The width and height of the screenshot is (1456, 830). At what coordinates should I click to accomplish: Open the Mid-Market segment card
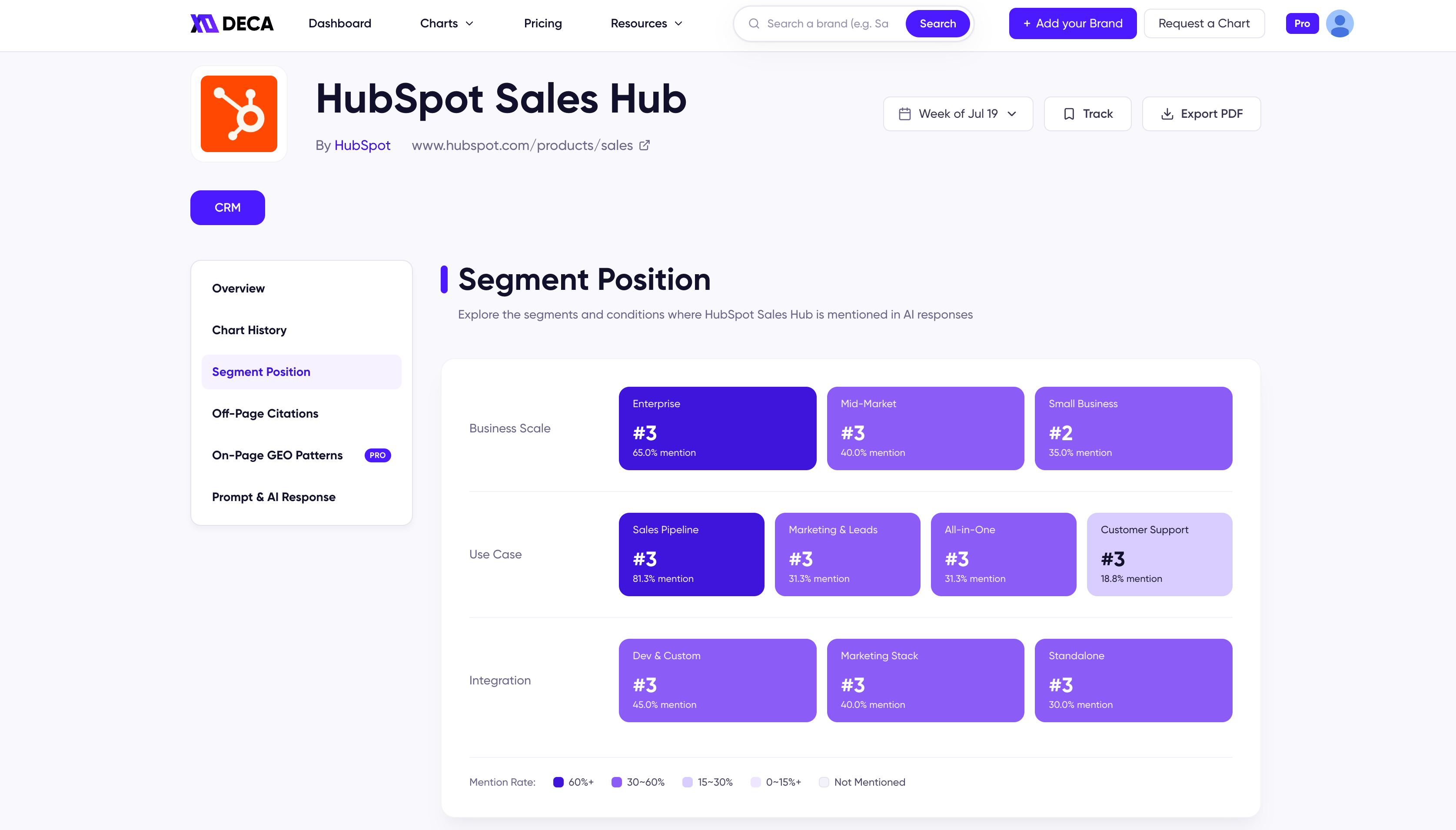pos(925,428)
